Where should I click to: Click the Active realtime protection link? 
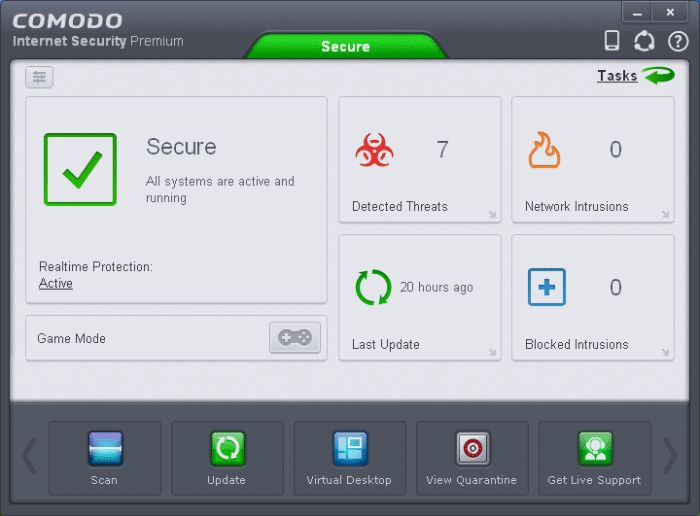(56, 283)
